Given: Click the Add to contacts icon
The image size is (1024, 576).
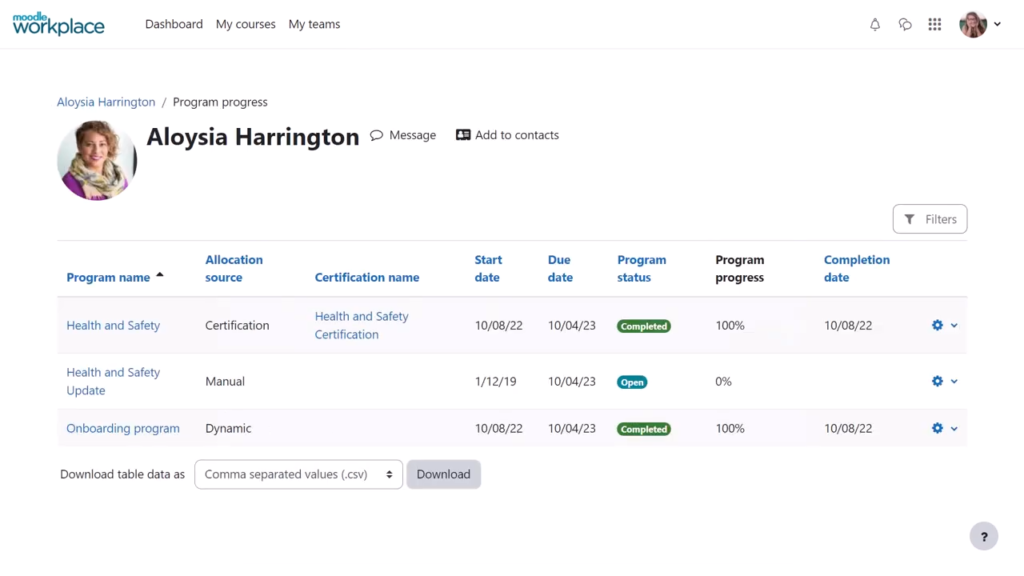Looking at the screenshot, I should point(464,135).
